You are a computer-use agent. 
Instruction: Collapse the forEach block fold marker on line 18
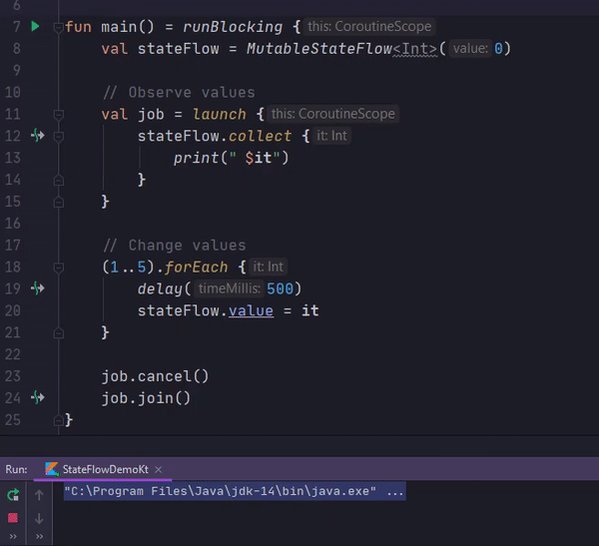[x=58, y=267]
